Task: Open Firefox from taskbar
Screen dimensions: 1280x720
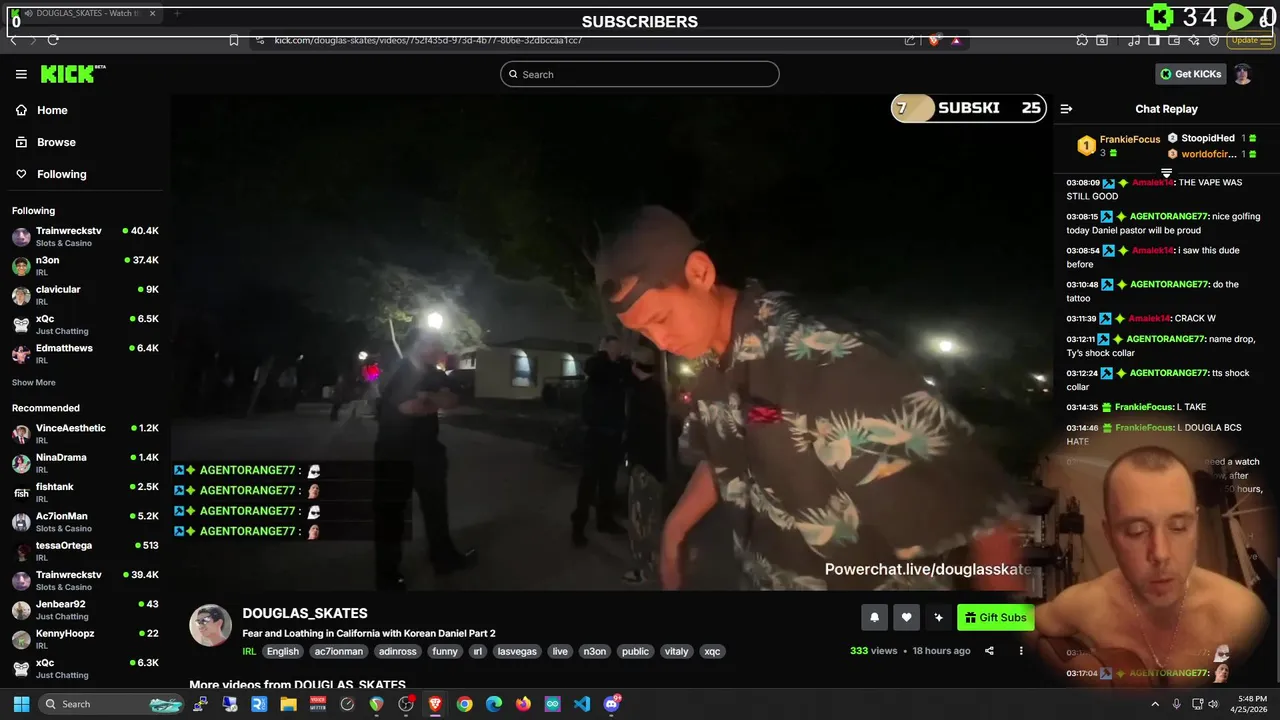Action: (x=523, y=704)
